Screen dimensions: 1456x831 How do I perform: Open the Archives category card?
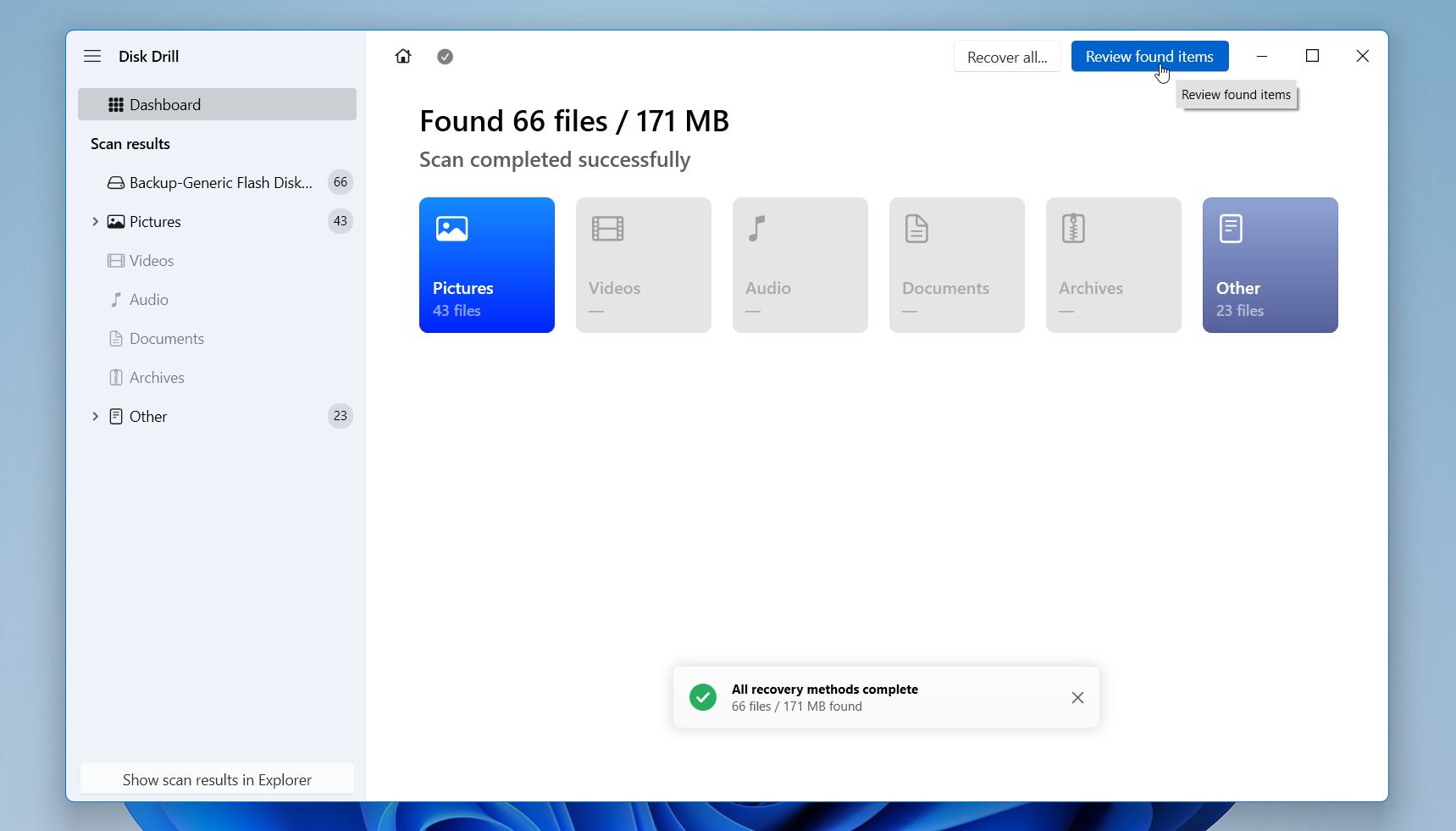[x=1114, y=265]
